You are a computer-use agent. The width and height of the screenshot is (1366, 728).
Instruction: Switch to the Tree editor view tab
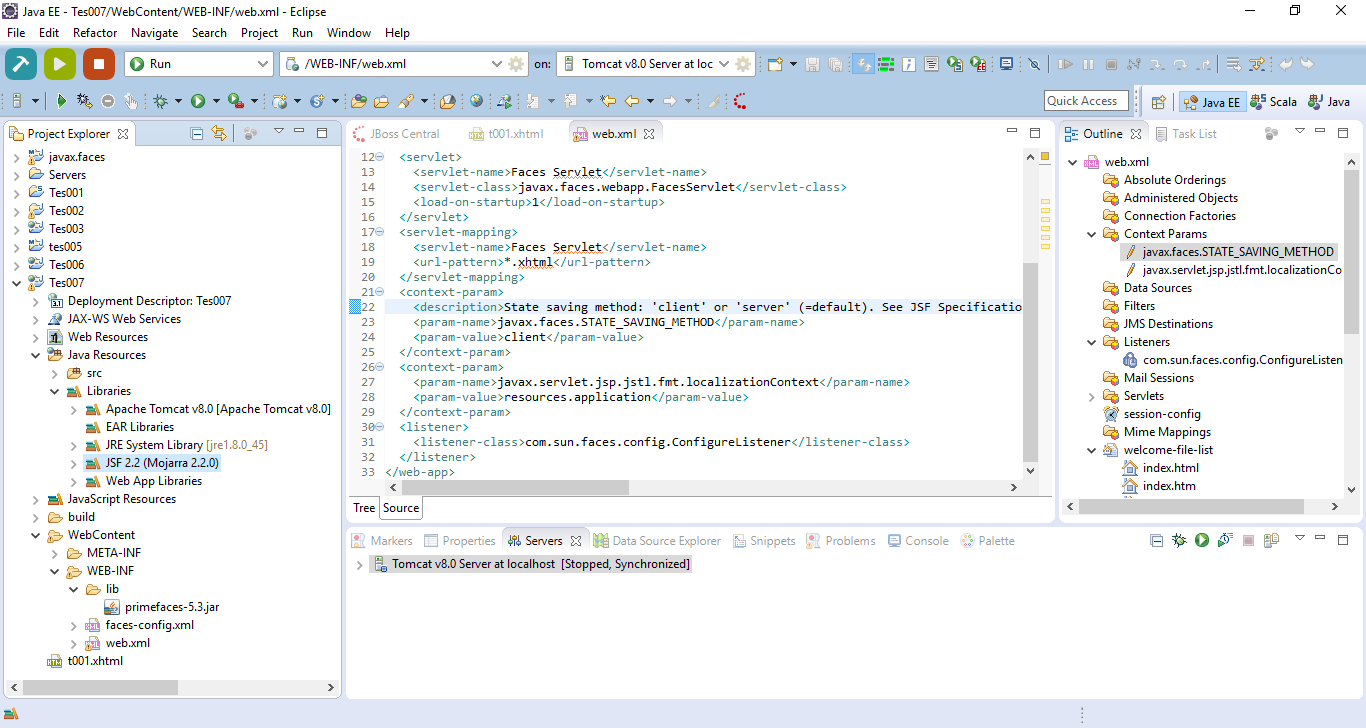click(x=364, y=508)
